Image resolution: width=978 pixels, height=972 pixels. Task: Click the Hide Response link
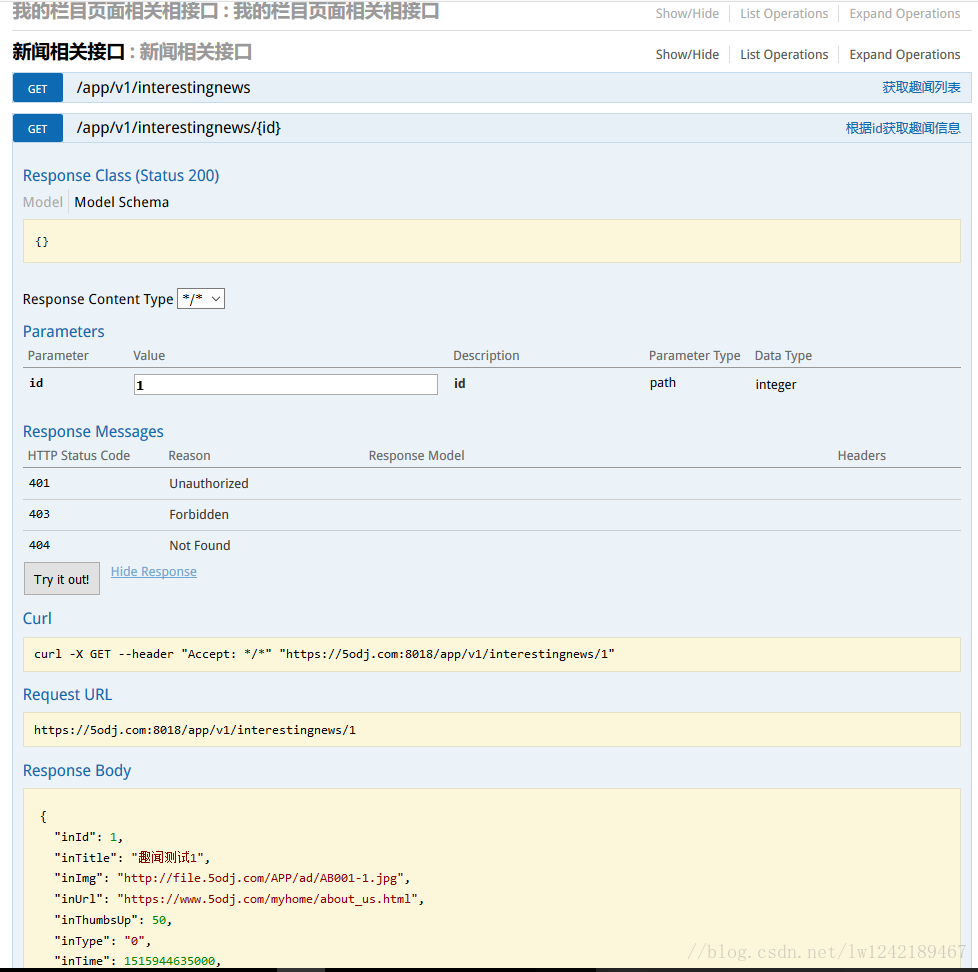(153, 571)
